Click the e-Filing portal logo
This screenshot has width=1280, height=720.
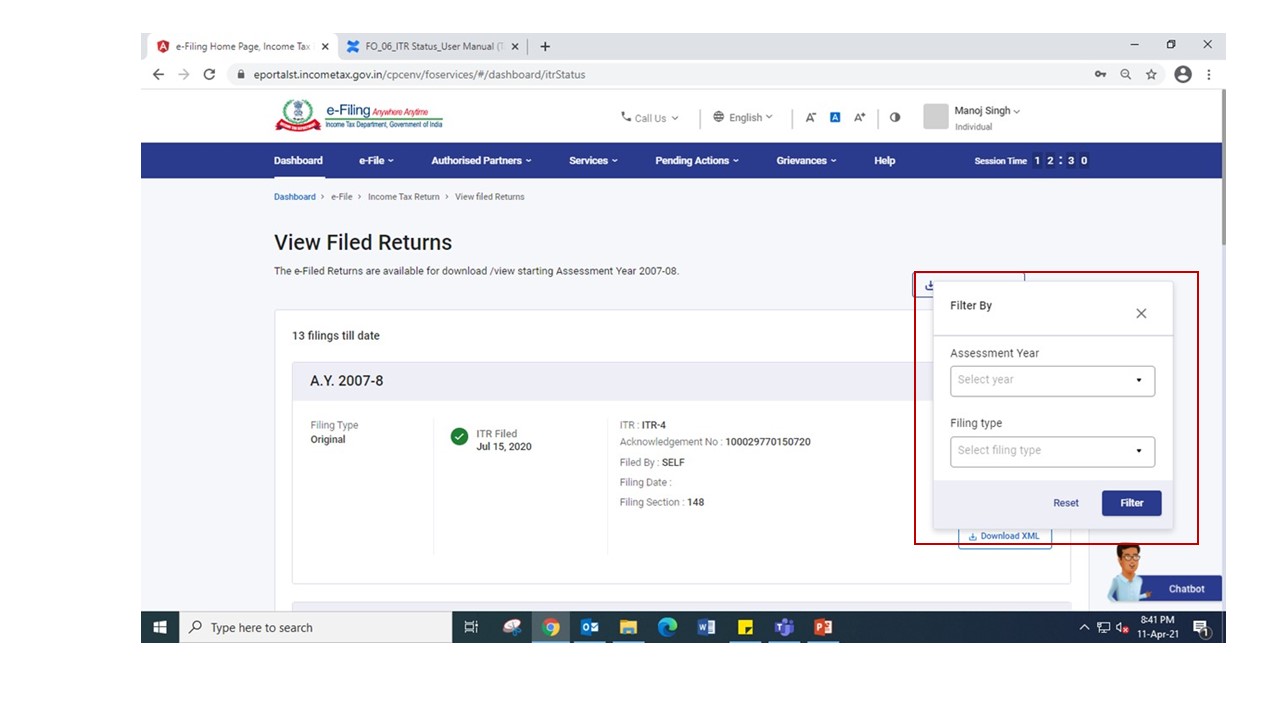(359, 116)
